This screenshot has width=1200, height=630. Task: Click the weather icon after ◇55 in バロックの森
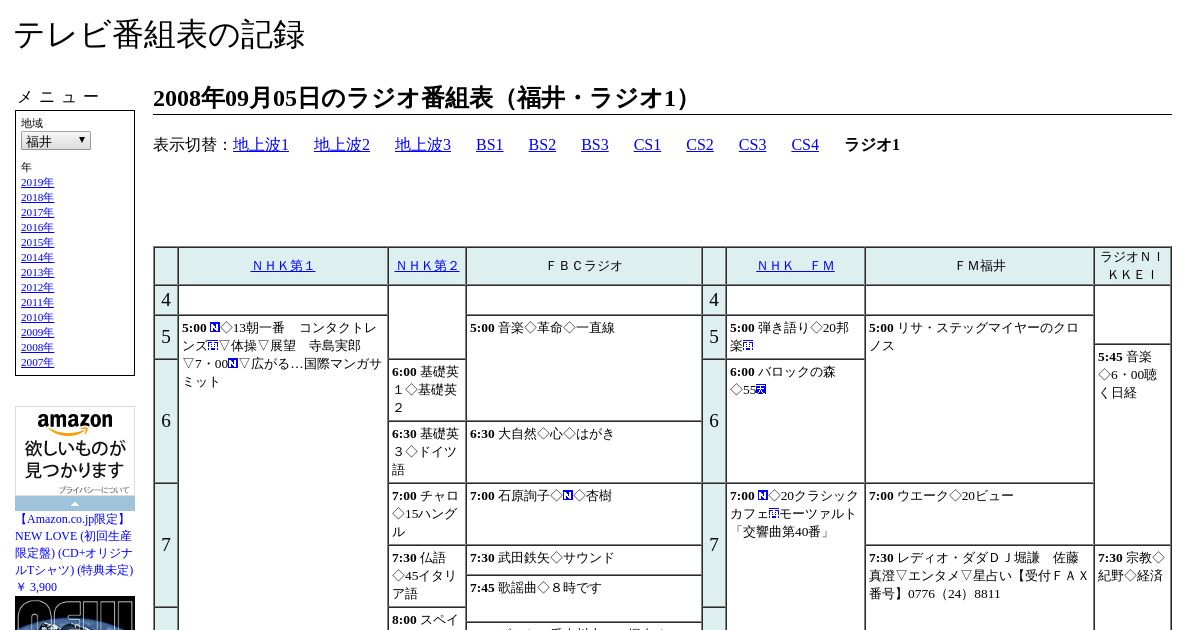pos(761,390)
